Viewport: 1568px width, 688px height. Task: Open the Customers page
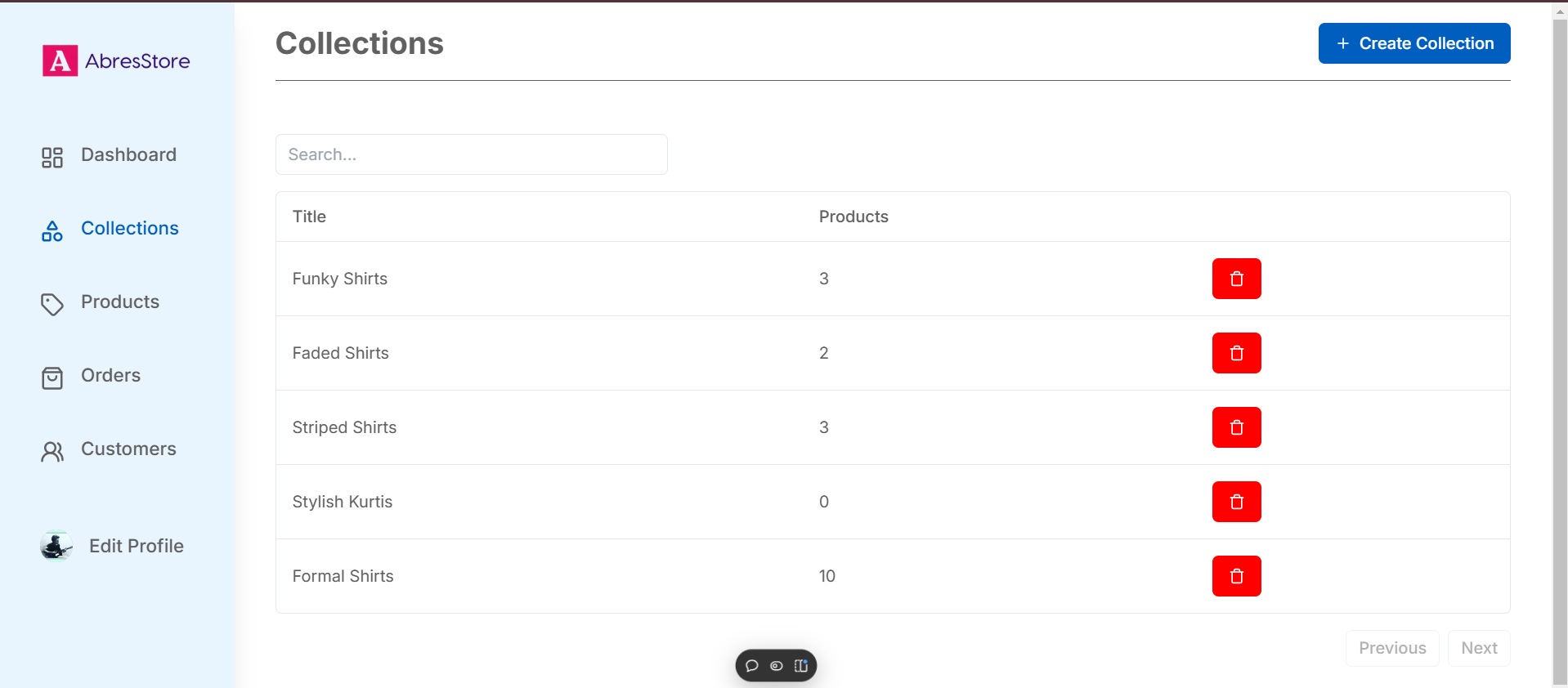click(x=128, y=449)
